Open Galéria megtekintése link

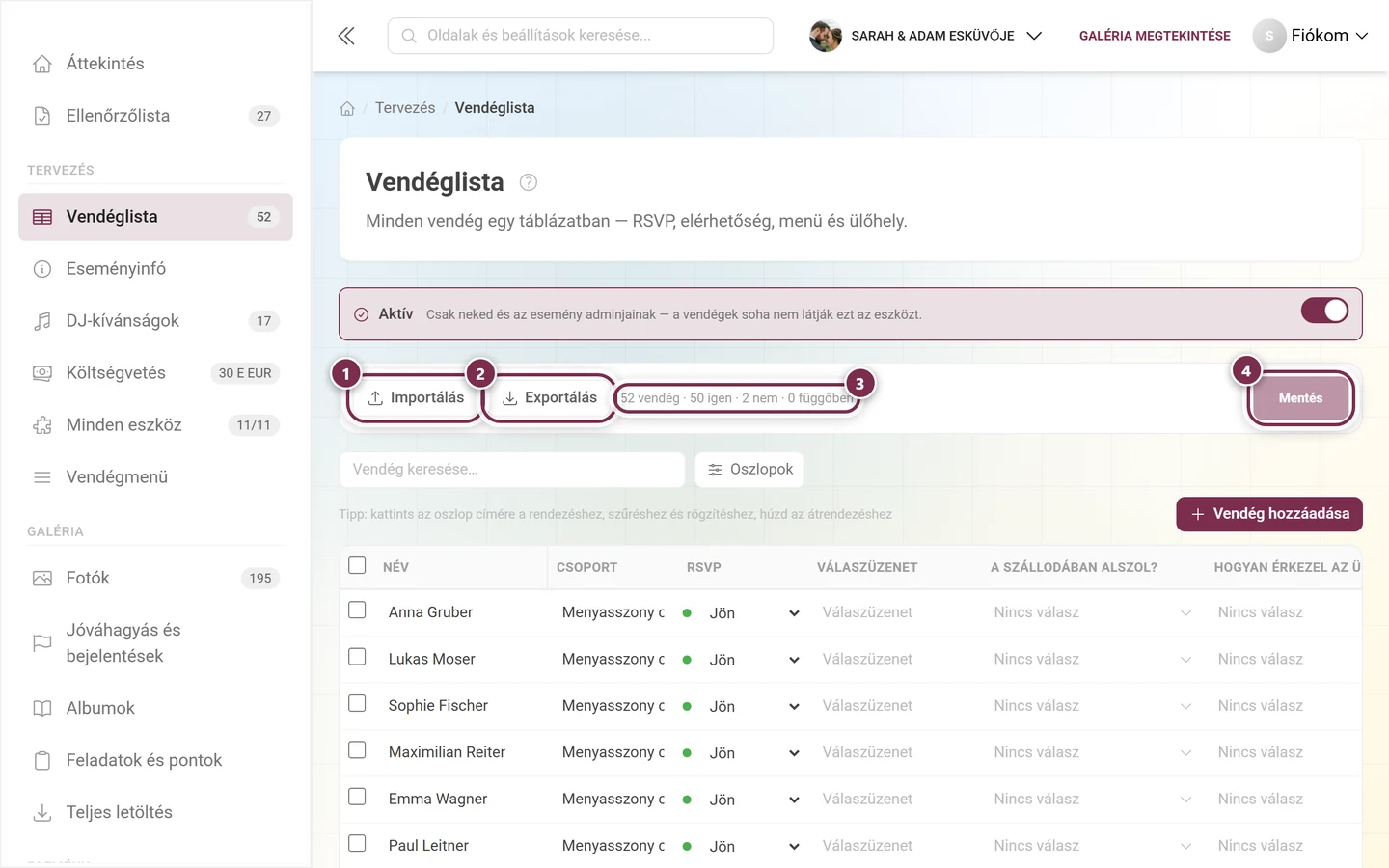(1155, 36)
